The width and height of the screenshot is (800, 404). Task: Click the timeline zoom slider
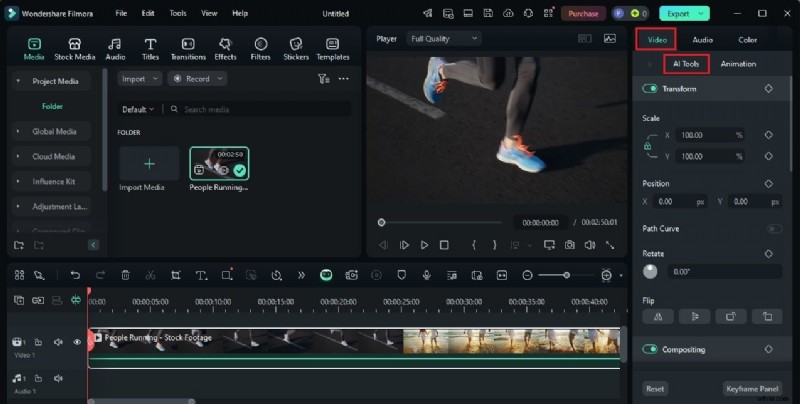[x=567, y=275]
